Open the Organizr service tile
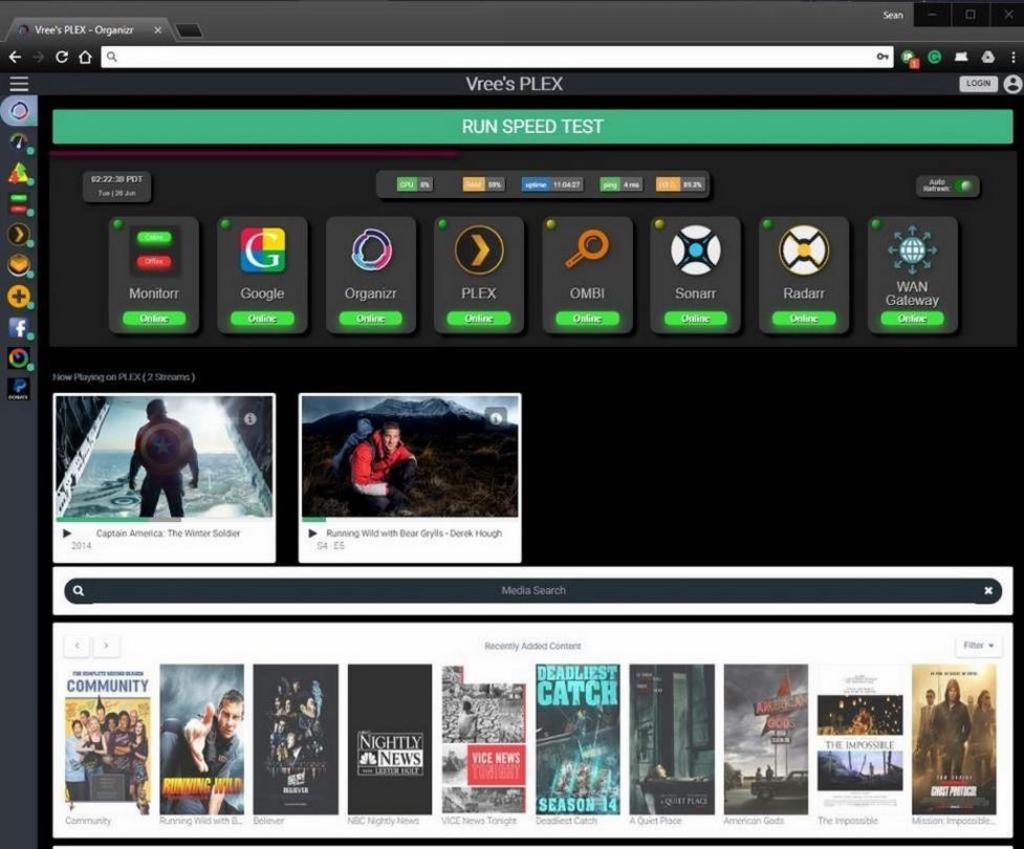The width and height of the screenshot is (1024, 849). coord(370,275)
